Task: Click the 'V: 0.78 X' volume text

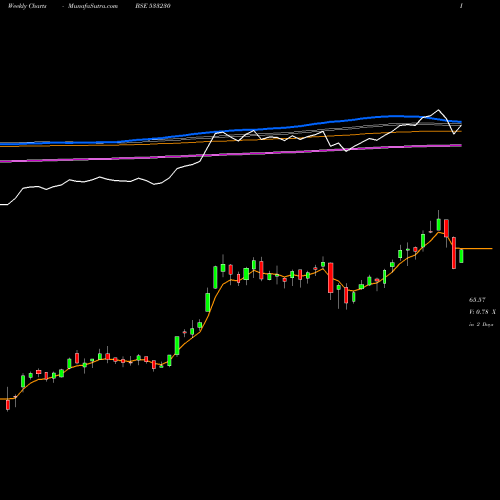Action: tap(482, 312)
